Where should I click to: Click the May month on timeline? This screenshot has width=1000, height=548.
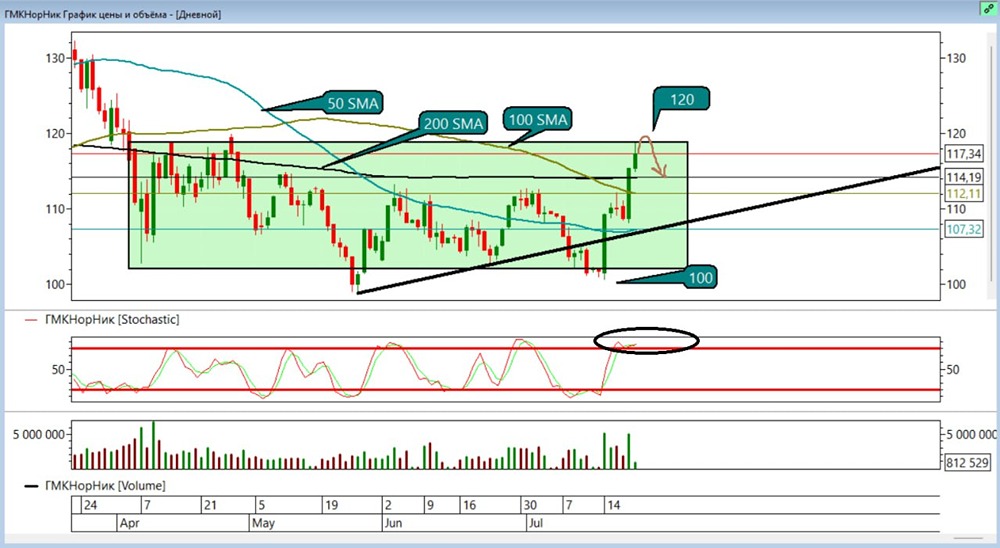coord(263,523)
